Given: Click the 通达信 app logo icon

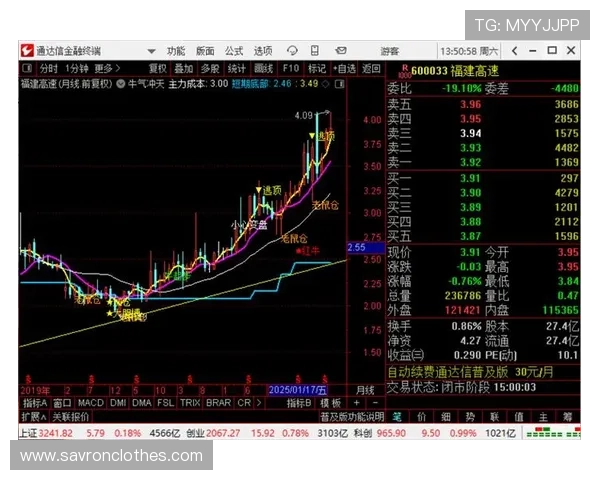Looking at the screenshot, I should (26, 51).
